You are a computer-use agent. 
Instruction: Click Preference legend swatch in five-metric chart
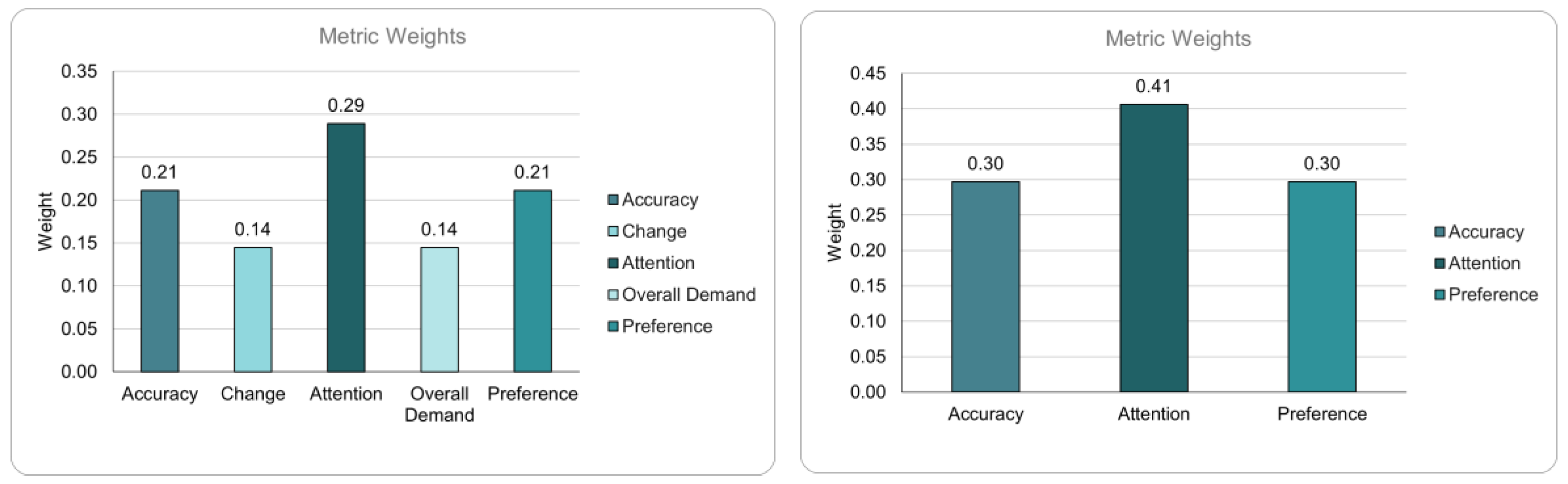(613, 326)
